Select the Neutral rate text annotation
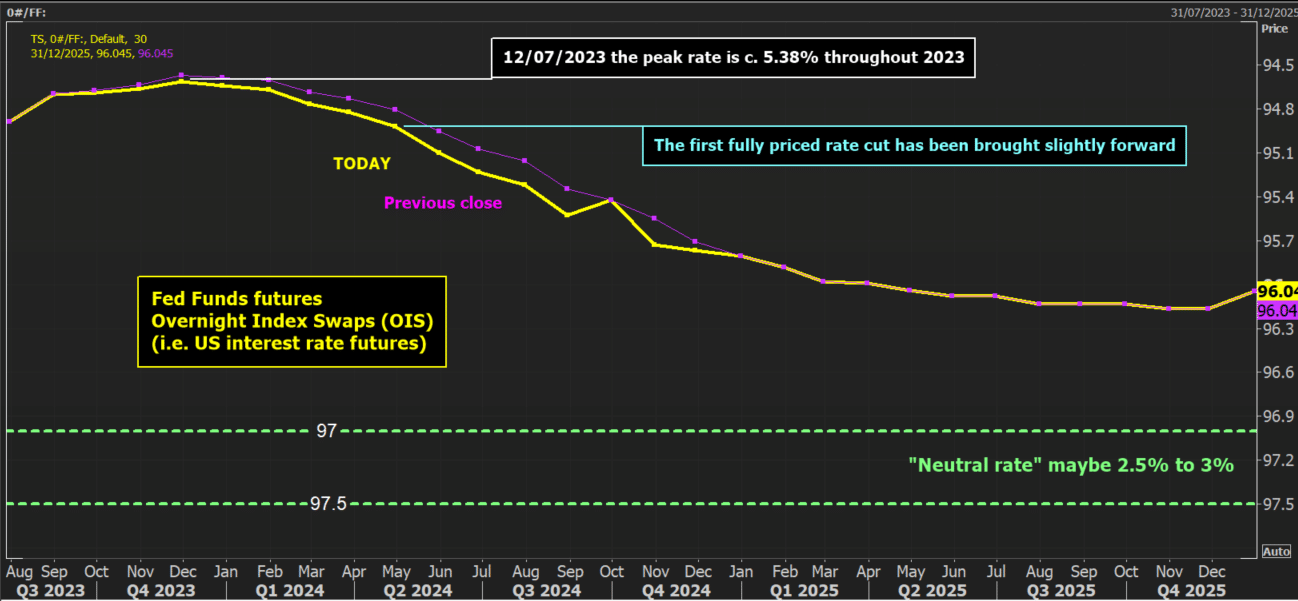Viewport: 1298px width, 601px height. point(1071,465)
